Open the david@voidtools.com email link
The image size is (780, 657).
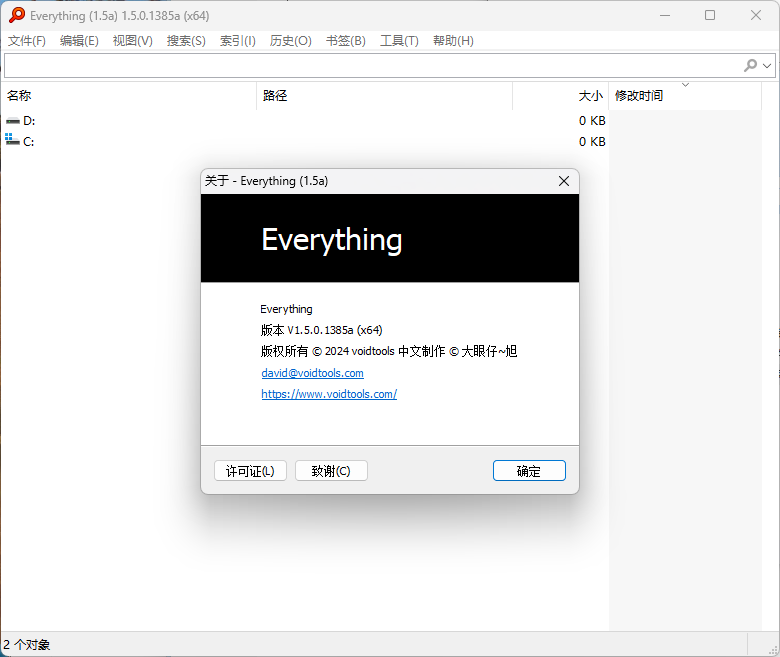[x=312, y=373]
